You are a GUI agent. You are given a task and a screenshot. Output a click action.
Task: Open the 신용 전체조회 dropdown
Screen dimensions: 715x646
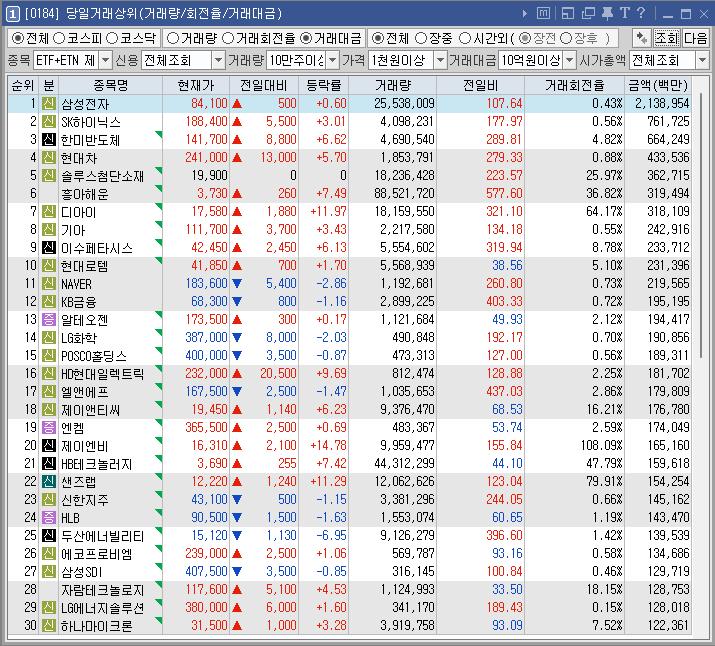tap(219, 60)
